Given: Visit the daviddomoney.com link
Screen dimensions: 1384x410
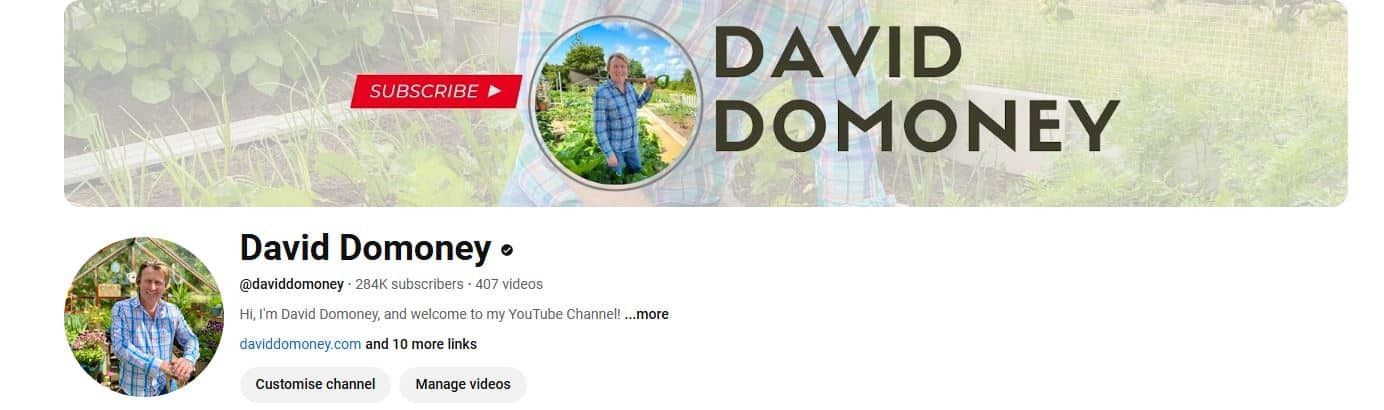Looking at the screenshot, I should point(300,344).
